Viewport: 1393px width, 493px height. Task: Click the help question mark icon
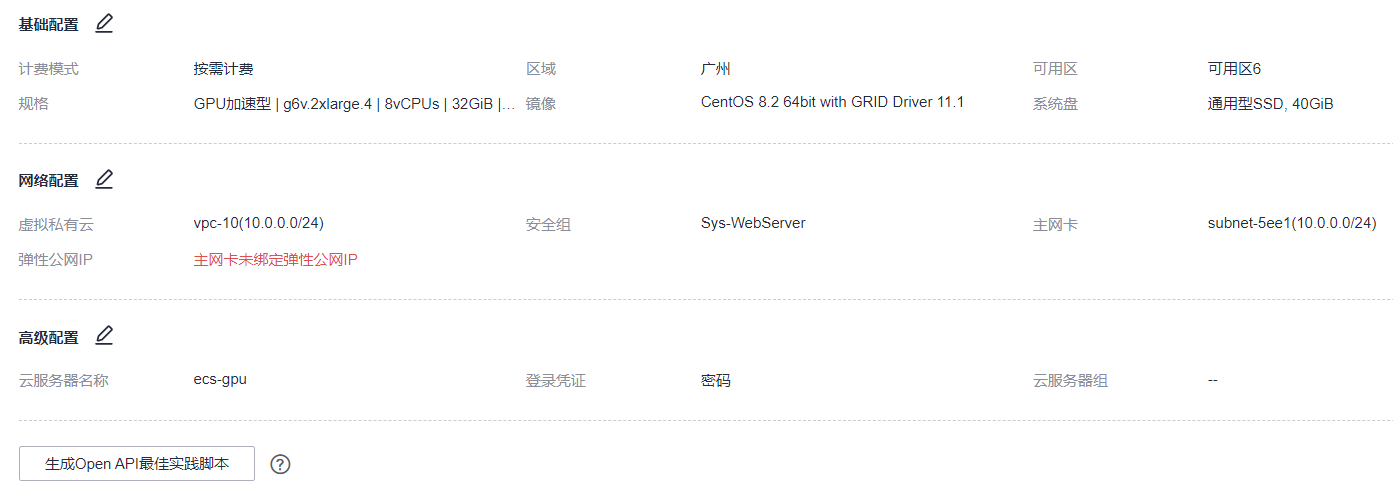281,464
